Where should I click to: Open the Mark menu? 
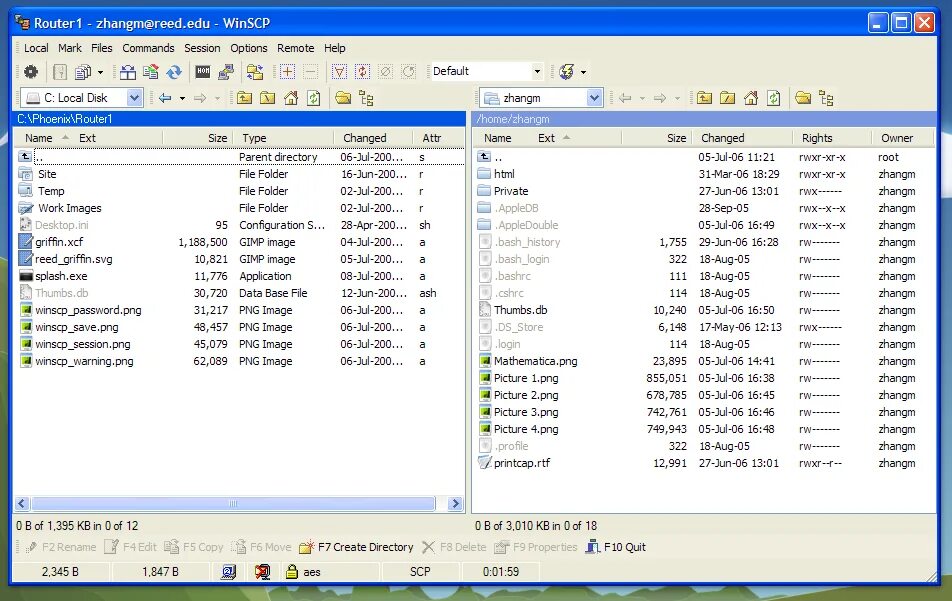tap(70, 48)
